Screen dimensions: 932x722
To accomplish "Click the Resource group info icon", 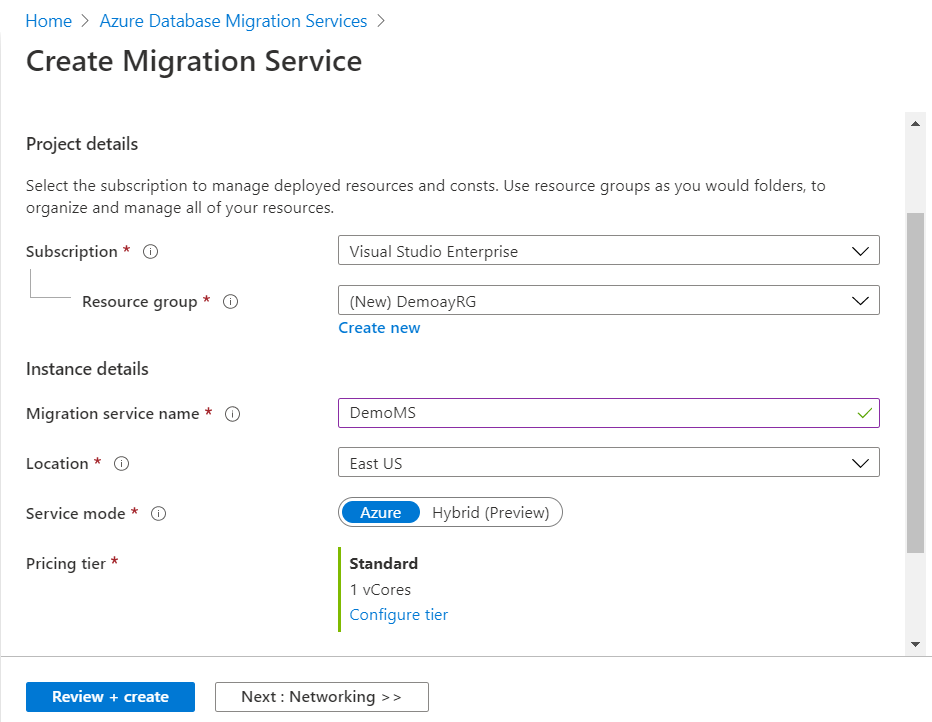I will (x=230, y=301).
